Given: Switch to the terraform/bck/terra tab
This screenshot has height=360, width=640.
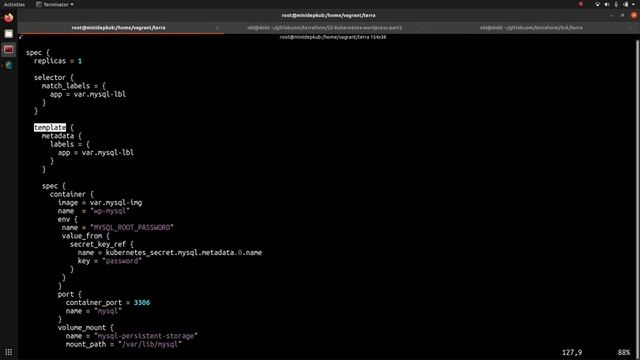Looking at the screenshot, I should (531, 28).
